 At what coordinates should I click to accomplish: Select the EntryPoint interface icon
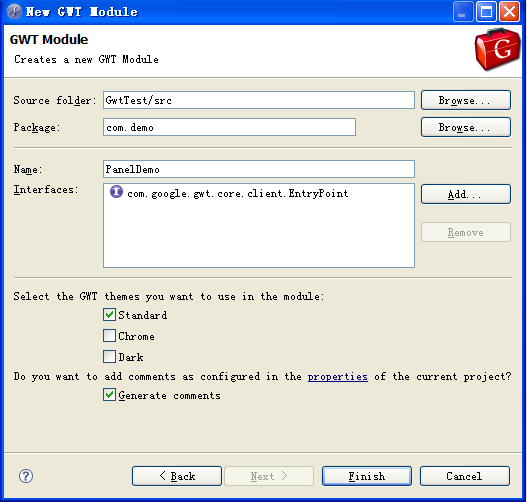(x=116, y=192)
